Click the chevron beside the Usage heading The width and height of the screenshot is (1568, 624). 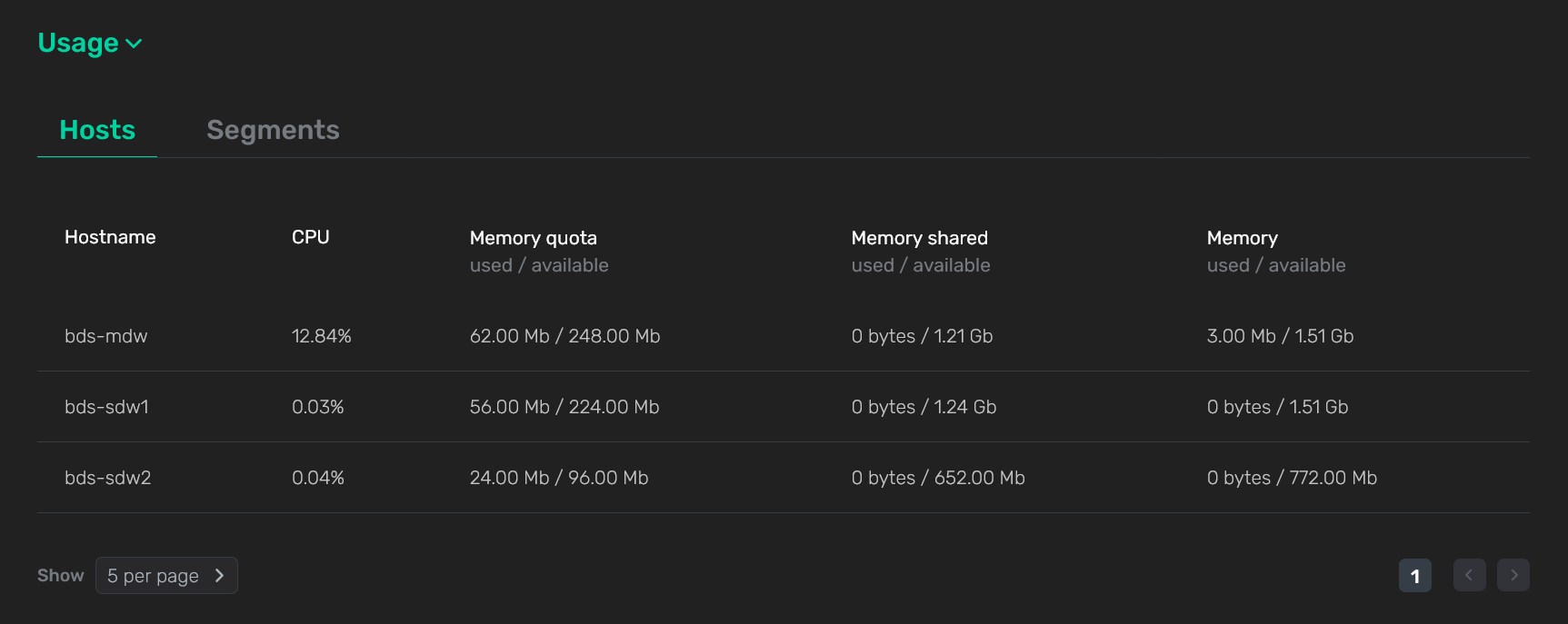(135, 44)
